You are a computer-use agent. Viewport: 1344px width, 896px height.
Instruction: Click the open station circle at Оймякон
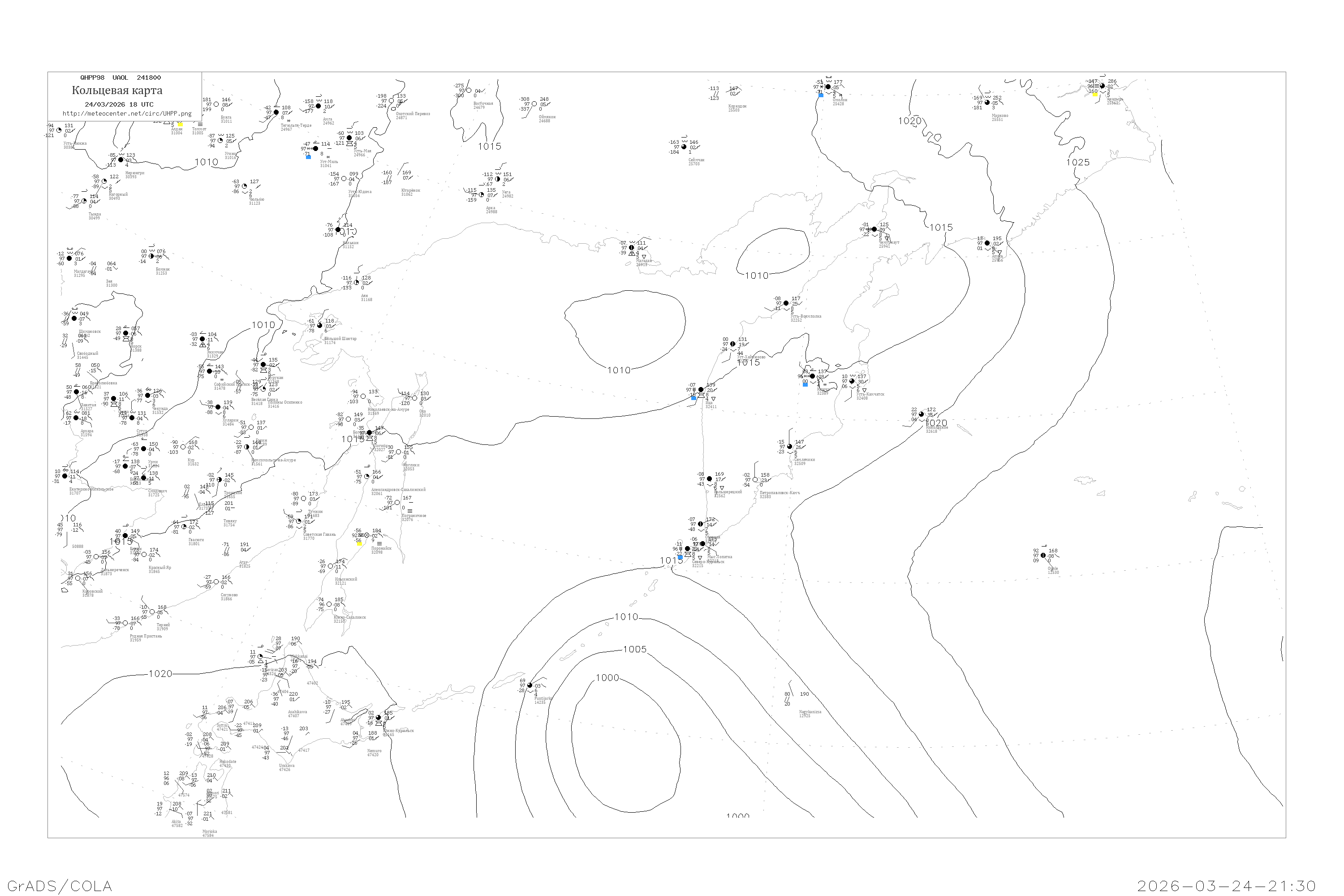click(x=534, y=104)
